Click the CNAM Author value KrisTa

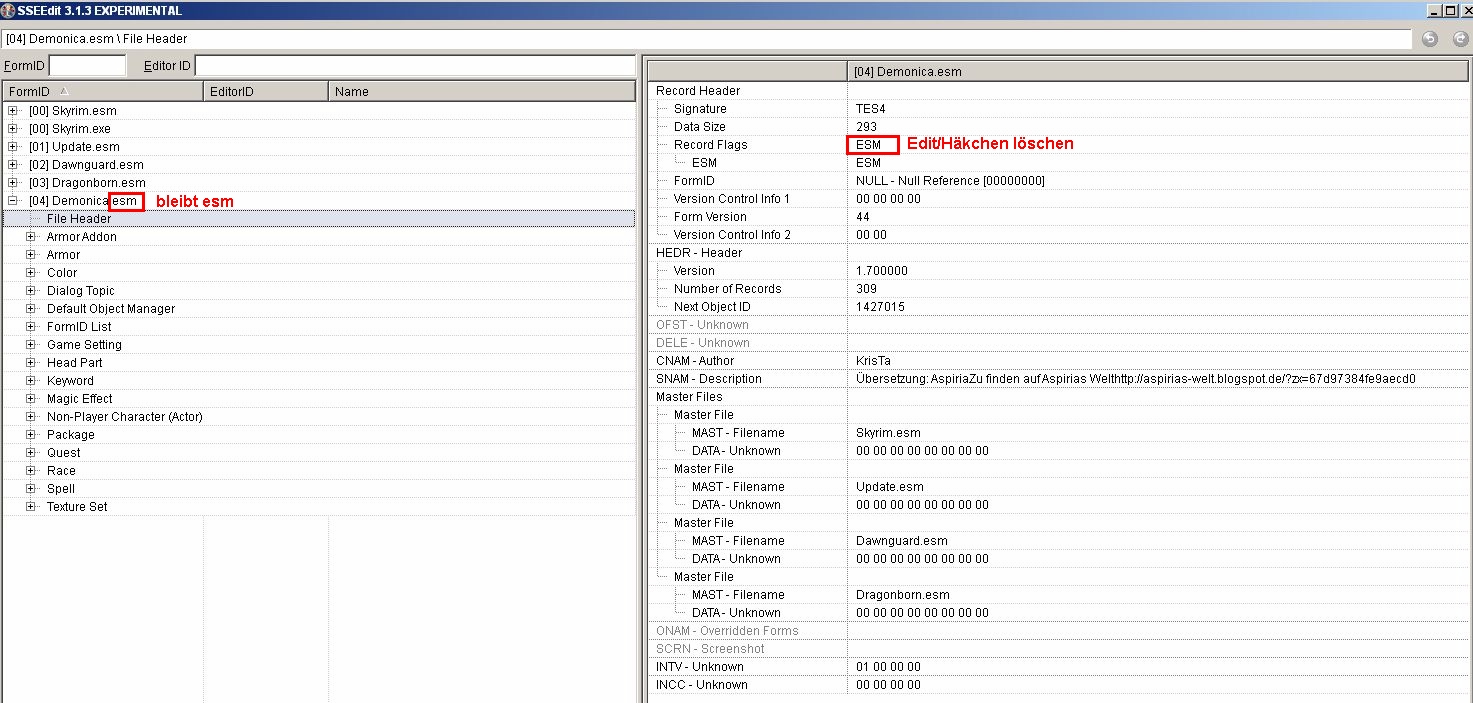click(x=873, y=361)
